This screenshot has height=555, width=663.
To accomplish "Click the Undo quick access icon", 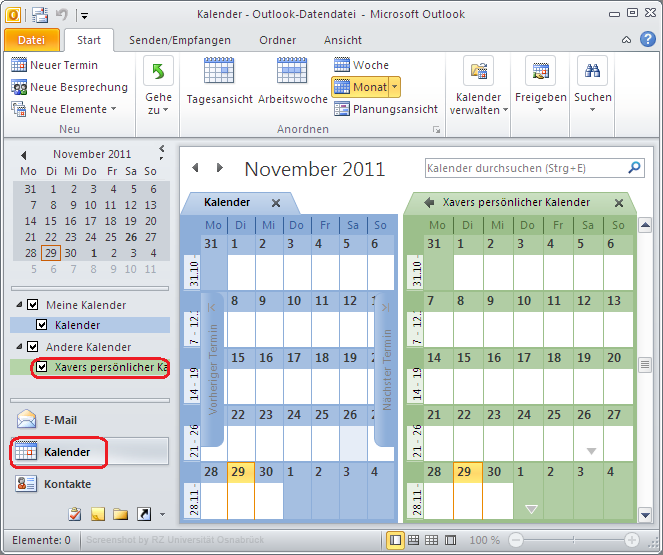I will [62, 15].
